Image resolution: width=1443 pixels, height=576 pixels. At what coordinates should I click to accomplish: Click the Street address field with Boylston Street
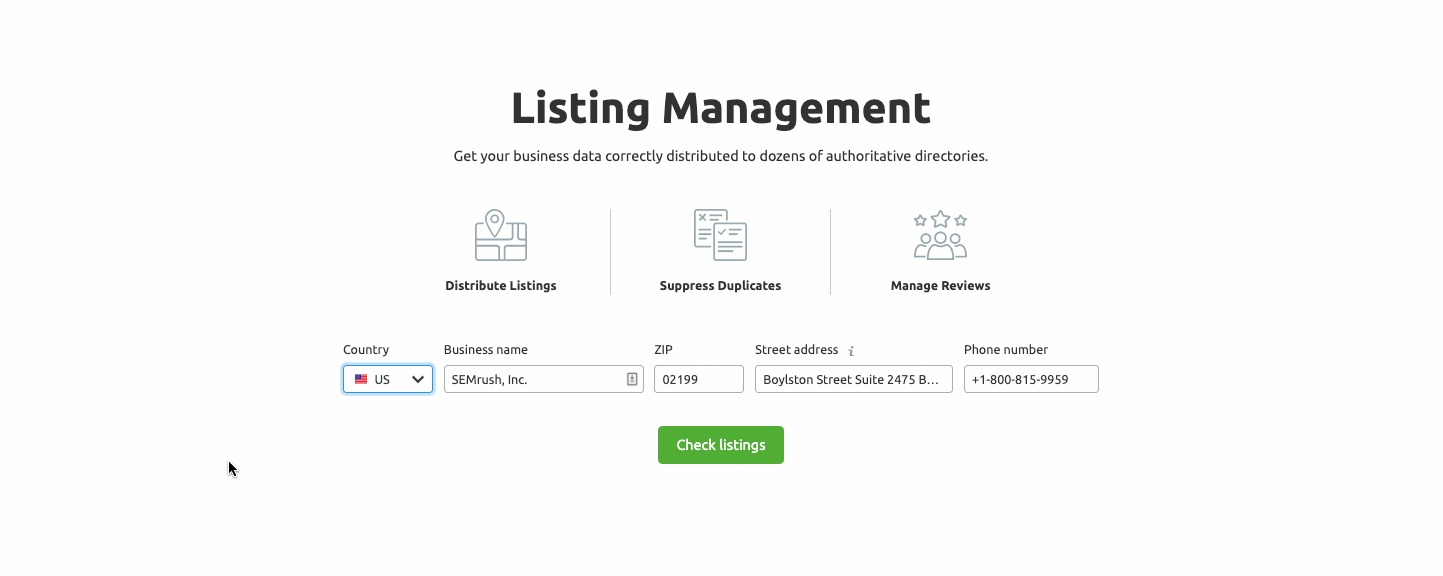(852, 380)
